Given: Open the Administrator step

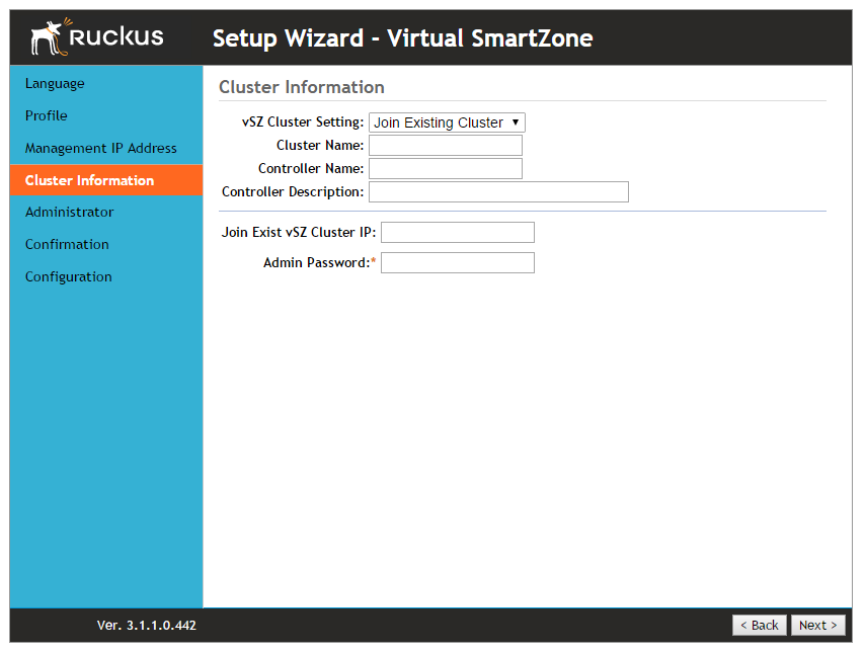Looking at the screenshot, I should tap(70, 212).
